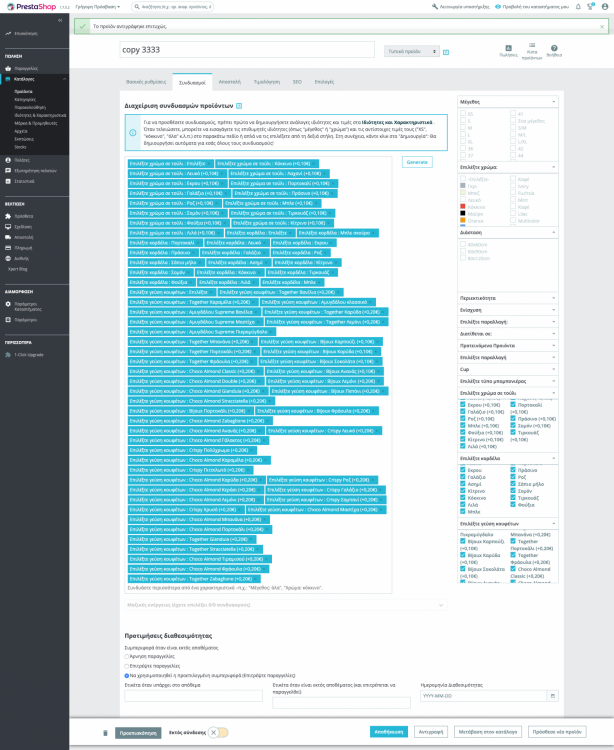The image size is (614, 750).
Task: Open the Customers (Πελάτες) sidebar section
Action: tap(22, 160)
